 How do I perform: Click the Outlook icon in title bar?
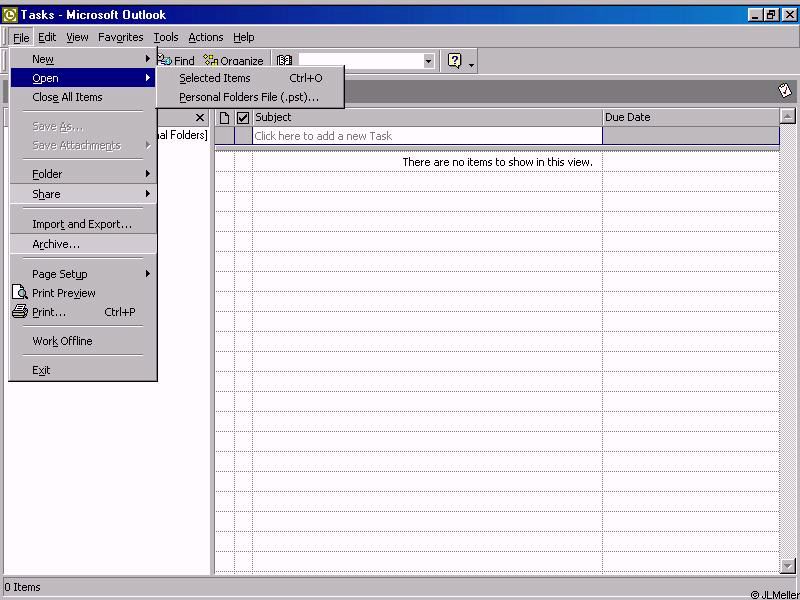[10, 15]
